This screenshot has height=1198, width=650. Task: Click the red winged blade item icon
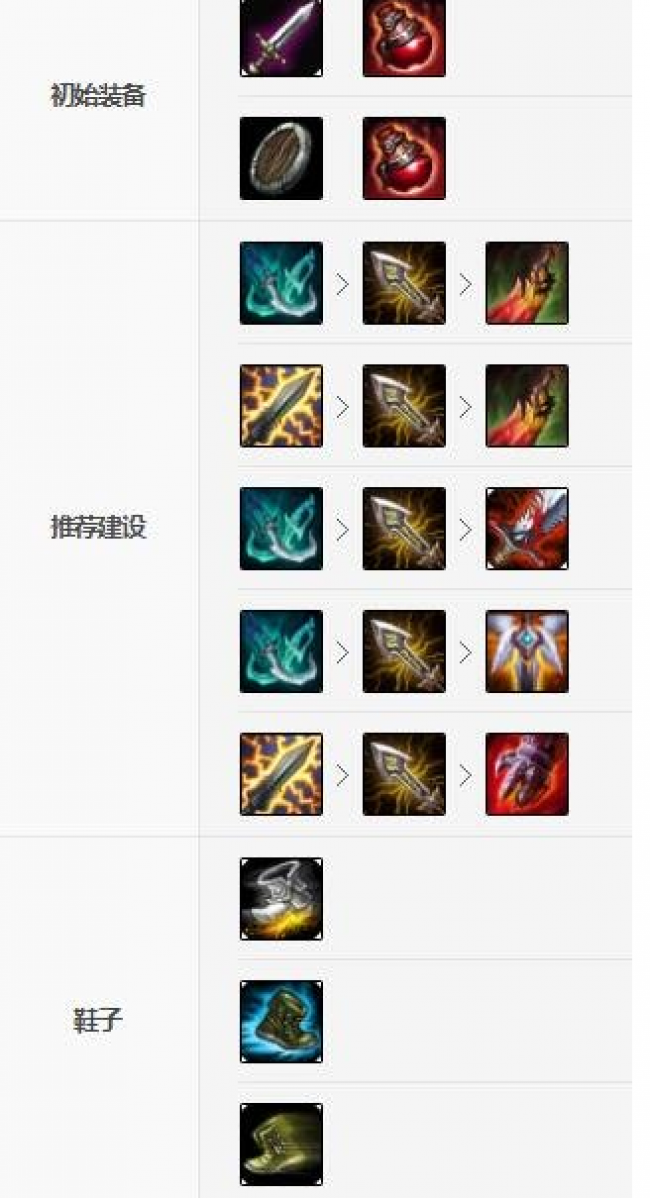tap(527, 529)
